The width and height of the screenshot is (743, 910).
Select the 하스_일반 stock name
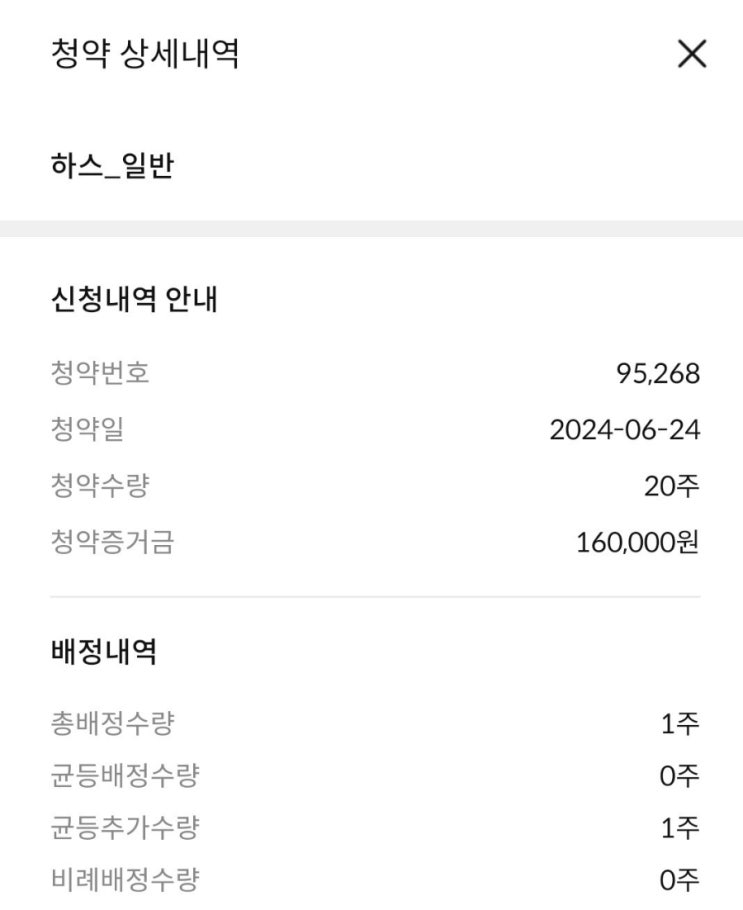pyautogui.click(x=112, y=165)
